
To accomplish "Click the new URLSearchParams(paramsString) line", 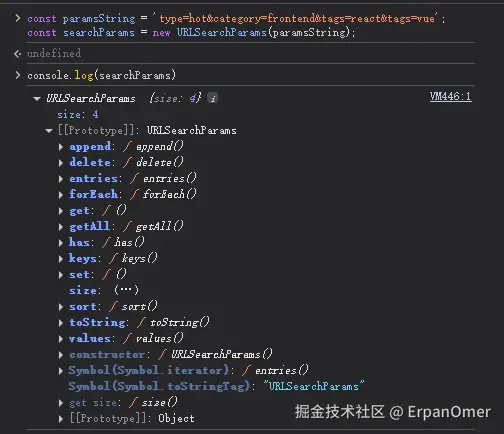I will pos(191,33).
